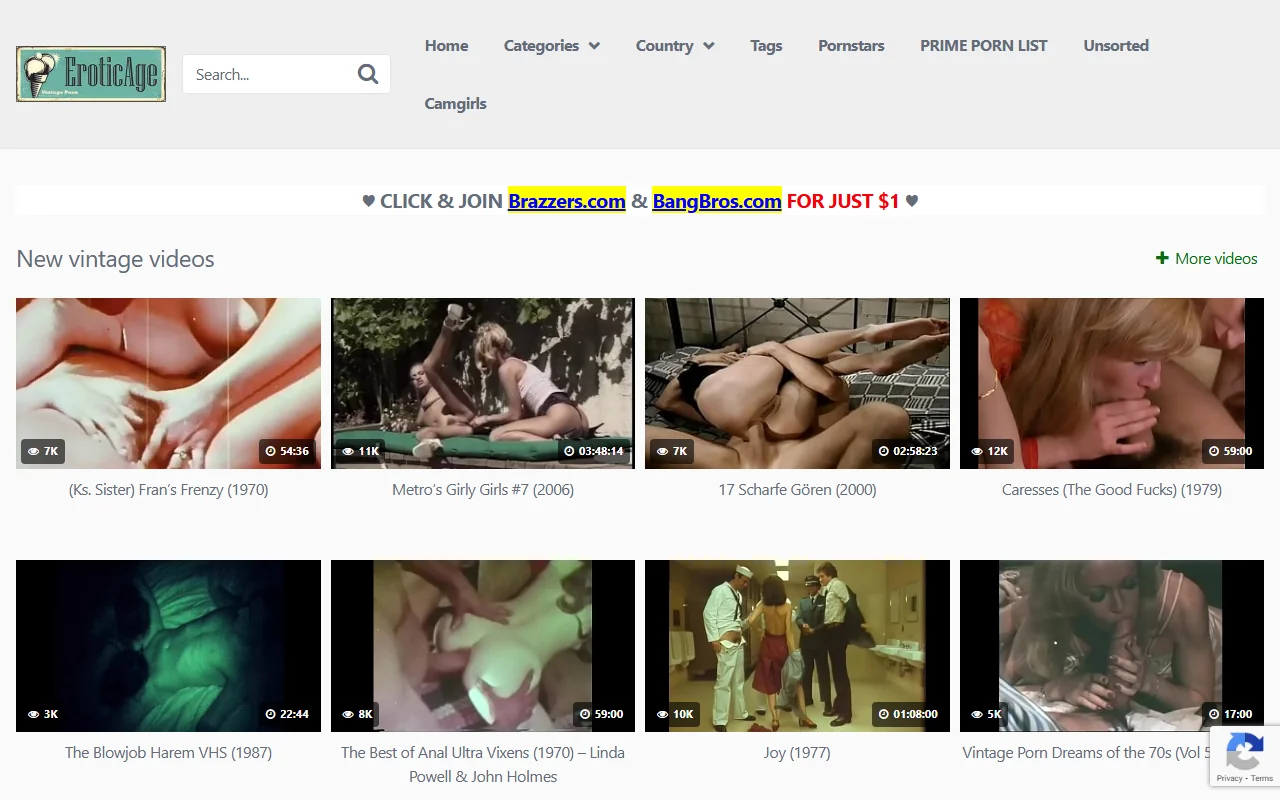Click the eye view-count icon showing 7K
This screenshot has height=800, width=1280.
pyautogui.click(x=32, y=451)
